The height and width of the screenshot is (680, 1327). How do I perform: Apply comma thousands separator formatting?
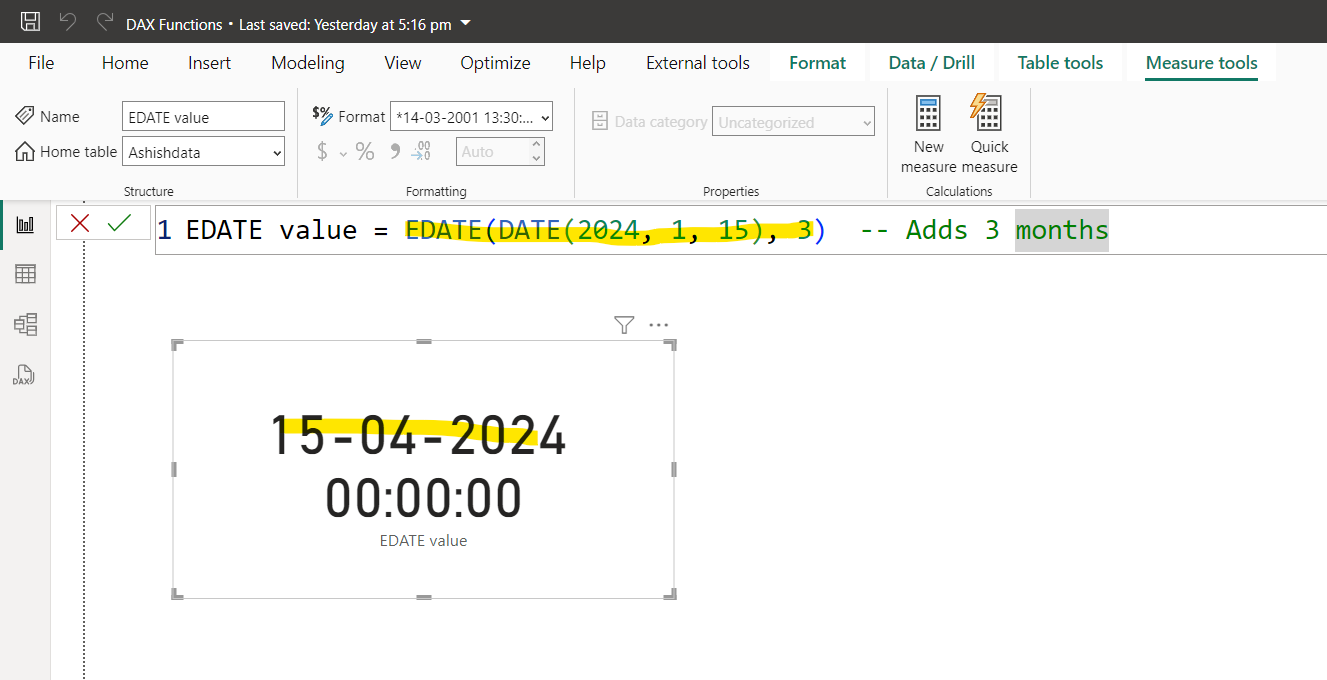point(393,151)
